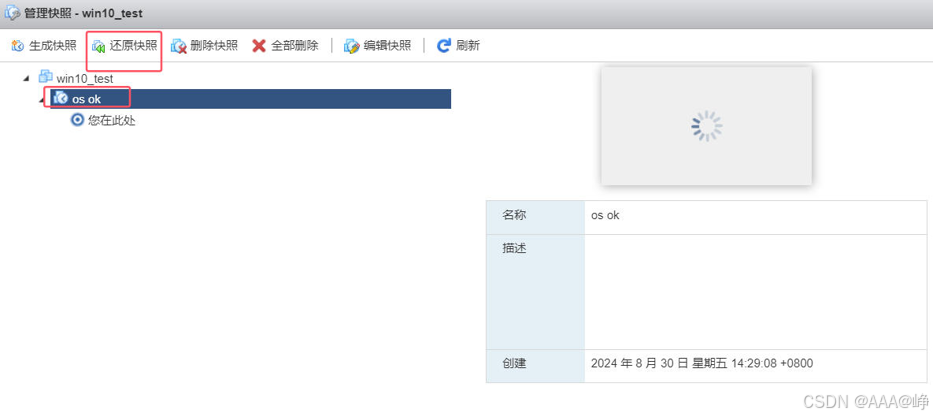Viewport: 933px width, 417px height.
Task: Select the os ok snapshot row
Action: pos(250,99)
